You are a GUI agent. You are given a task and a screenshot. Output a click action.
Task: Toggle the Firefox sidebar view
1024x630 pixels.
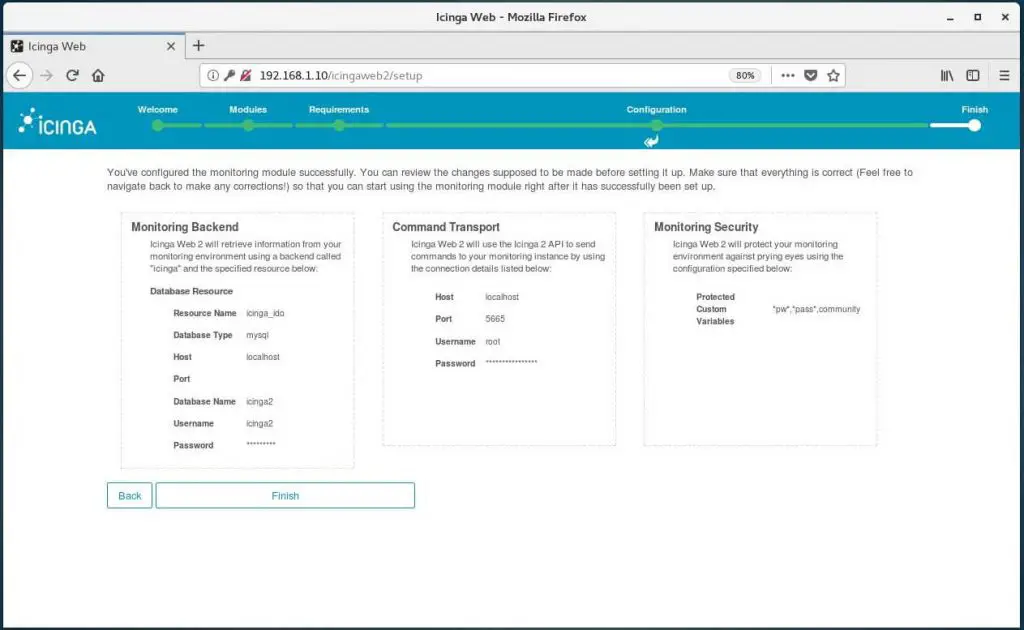pyautogui.click(x=973, y=76)
